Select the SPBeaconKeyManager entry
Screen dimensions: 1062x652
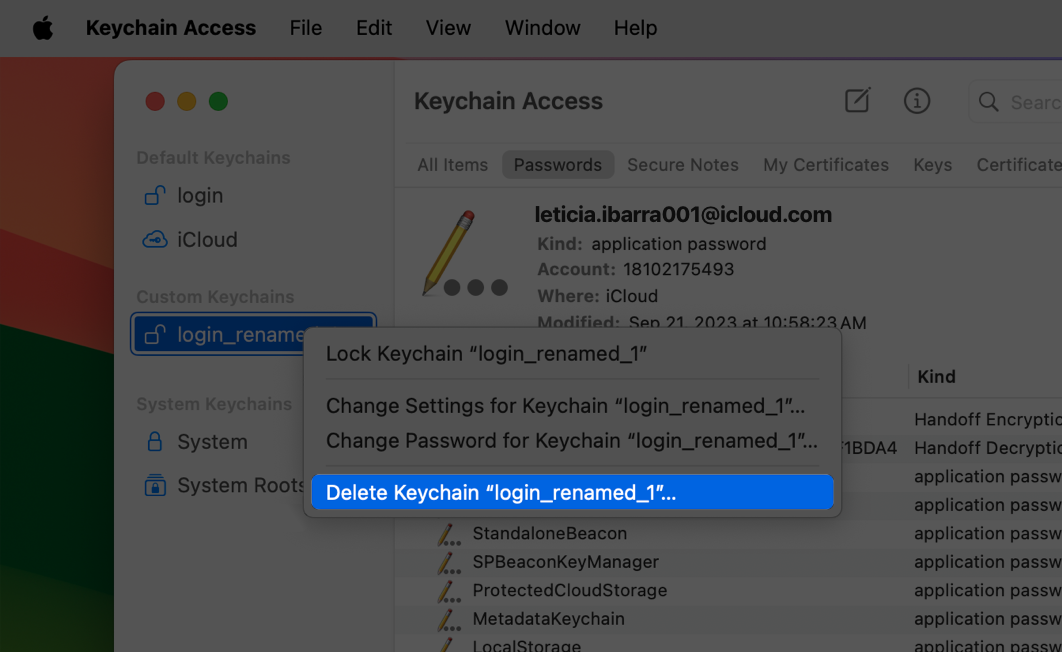pos(565,562)
